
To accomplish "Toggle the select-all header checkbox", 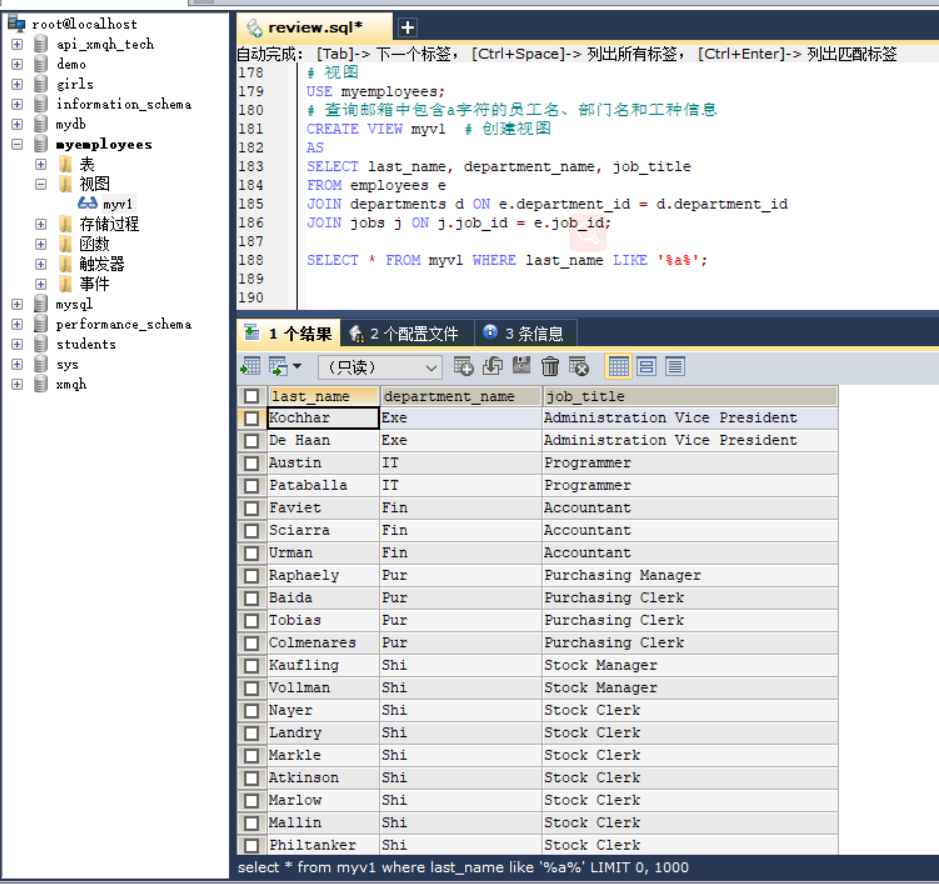I will click(252, 396).
